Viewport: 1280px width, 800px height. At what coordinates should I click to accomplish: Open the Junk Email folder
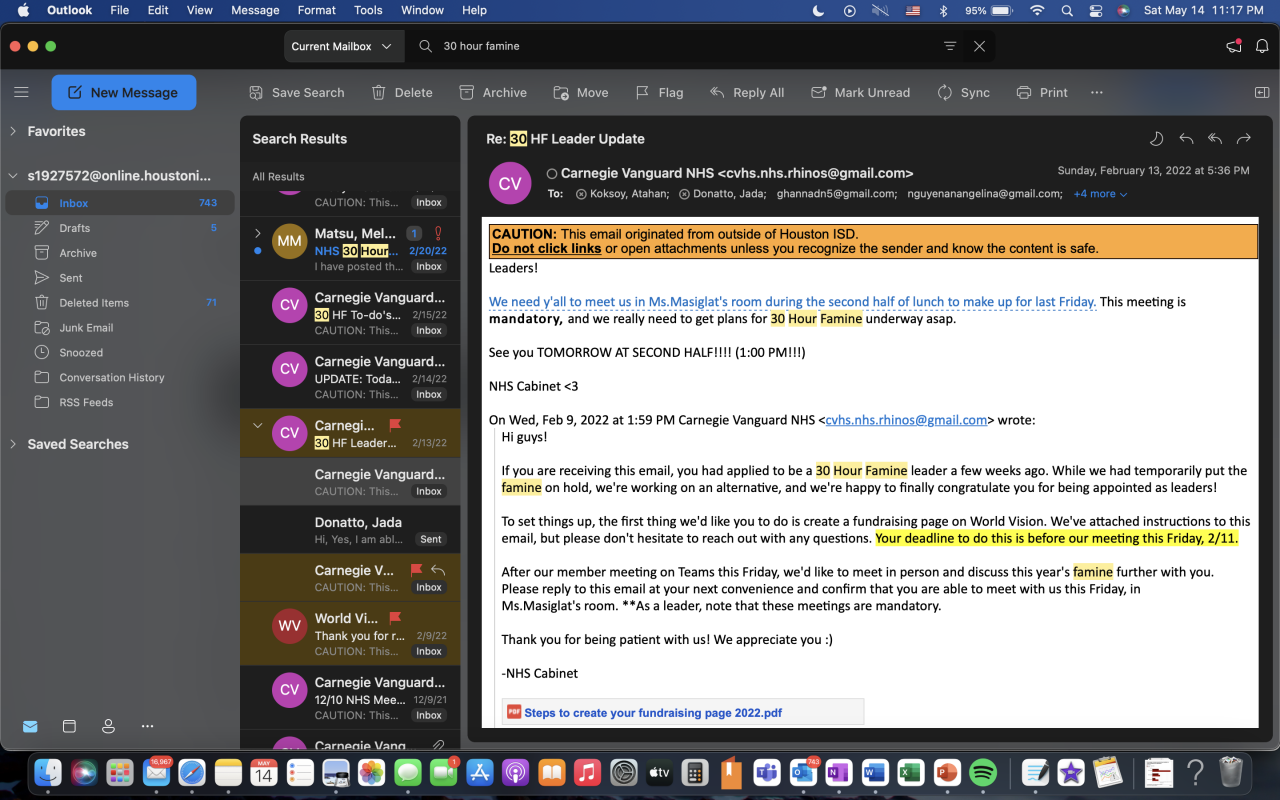tap(120, 328)
